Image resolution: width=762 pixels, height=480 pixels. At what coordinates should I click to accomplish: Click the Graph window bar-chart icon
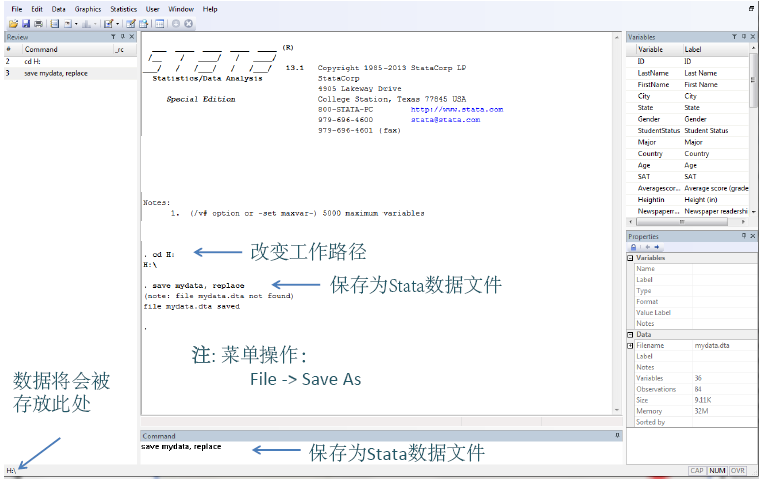pyautogui.click(x=87, y=23)
